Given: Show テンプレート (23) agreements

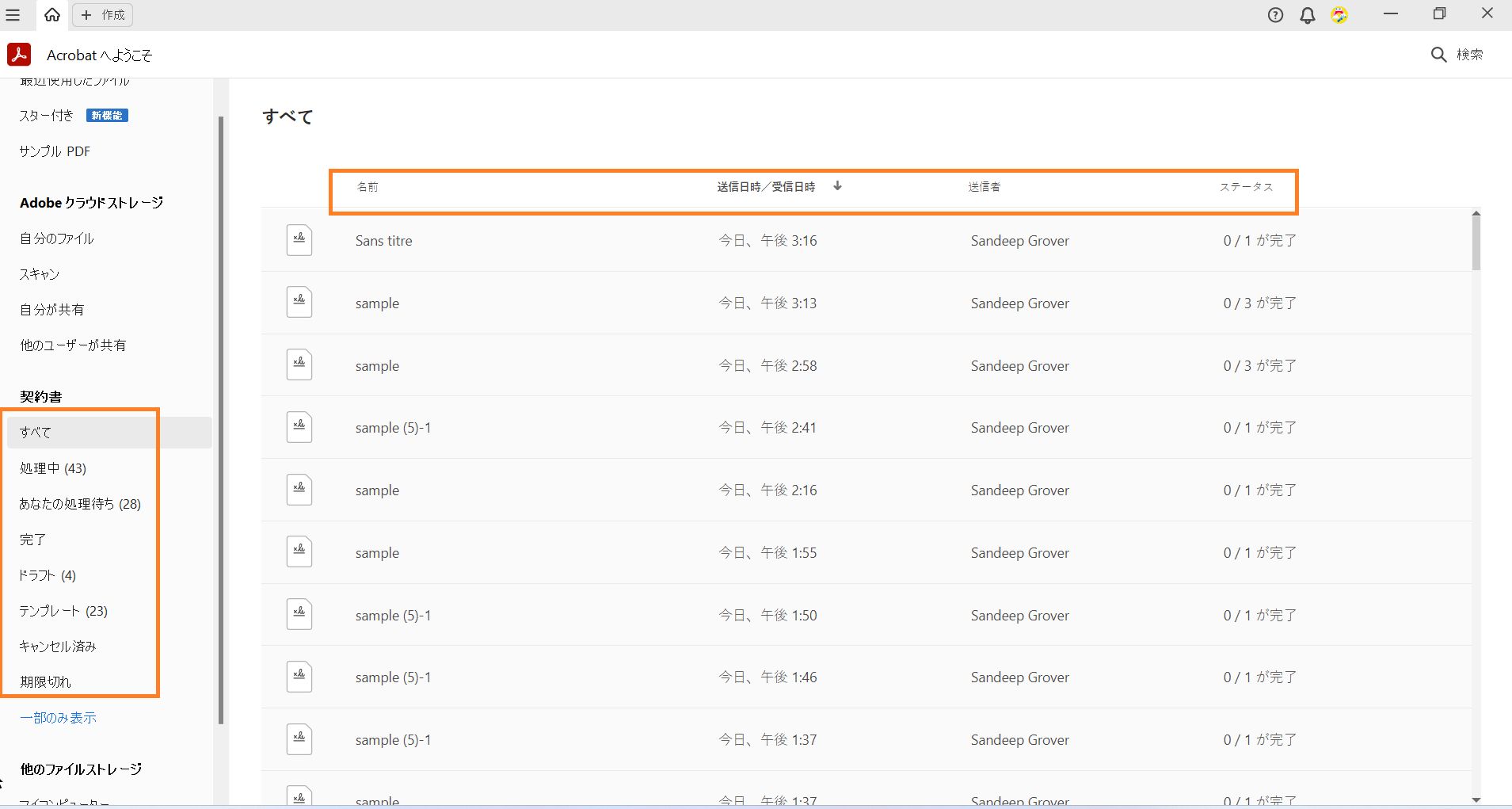Looking at the screenshot, I should click(63, 611).
